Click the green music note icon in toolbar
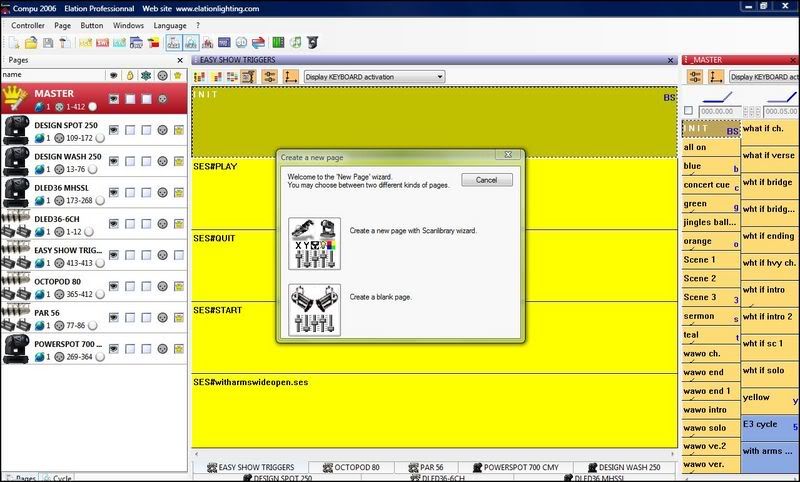Viewport: 800px width, 482px height. click(x=295, y=43)
